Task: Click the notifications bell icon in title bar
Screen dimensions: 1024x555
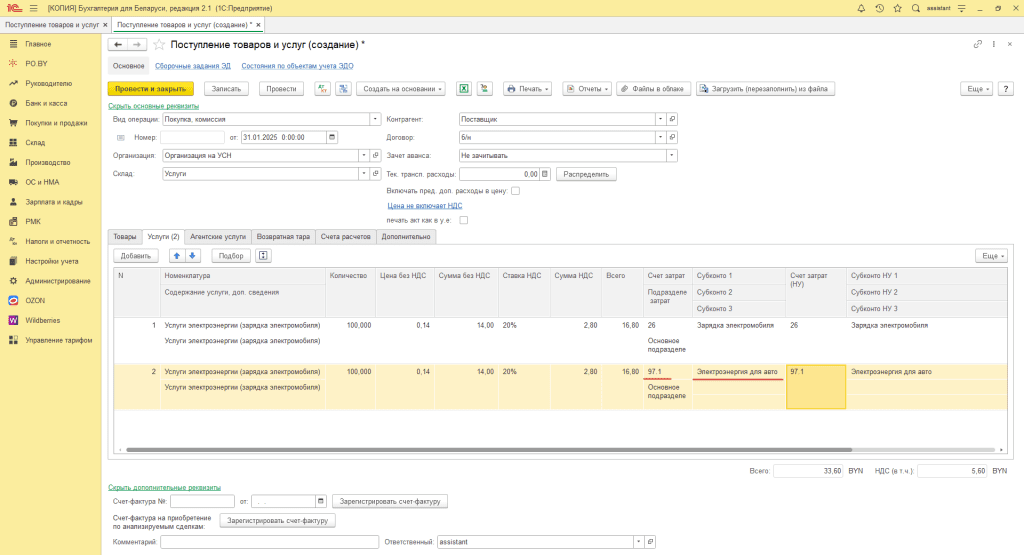Action: pos(860,8)
